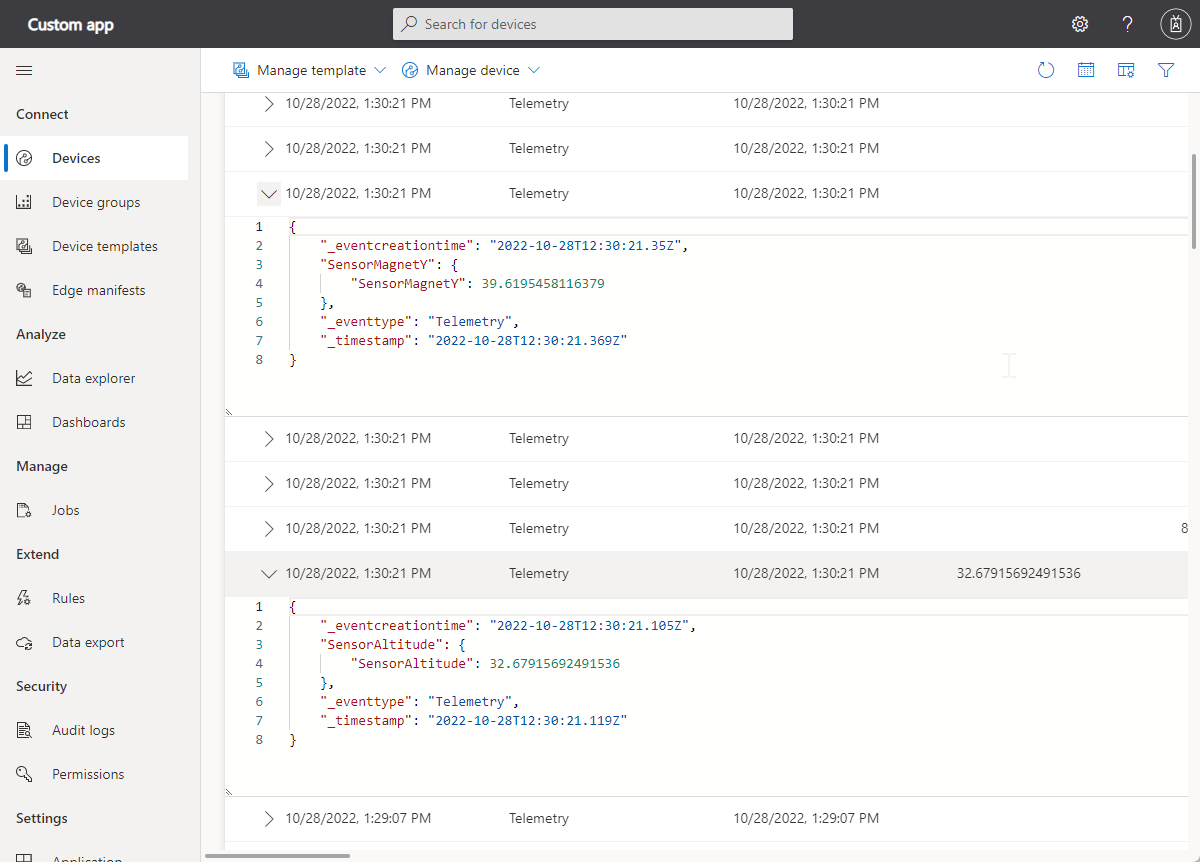Apply a filter to the raw data
Image resolution: width=1200 pixels, height=862 pixels.
pyautogui.click(x=1166, y=70)
